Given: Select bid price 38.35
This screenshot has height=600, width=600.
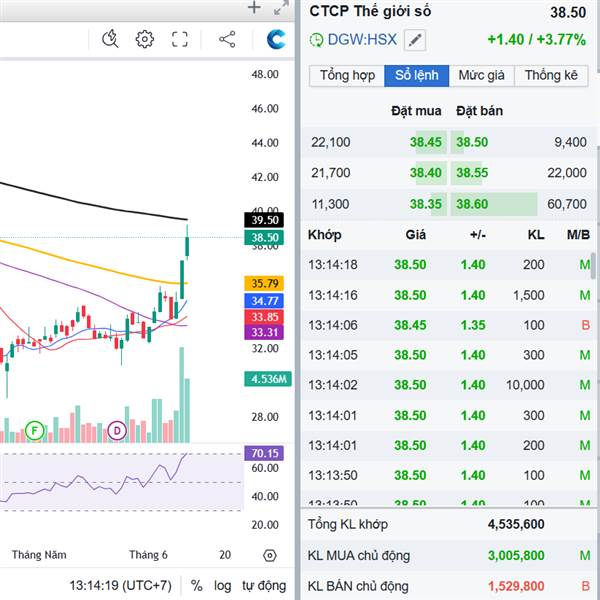Looking at the screenshot, I should pyautogui.click(x=426, y=204).
